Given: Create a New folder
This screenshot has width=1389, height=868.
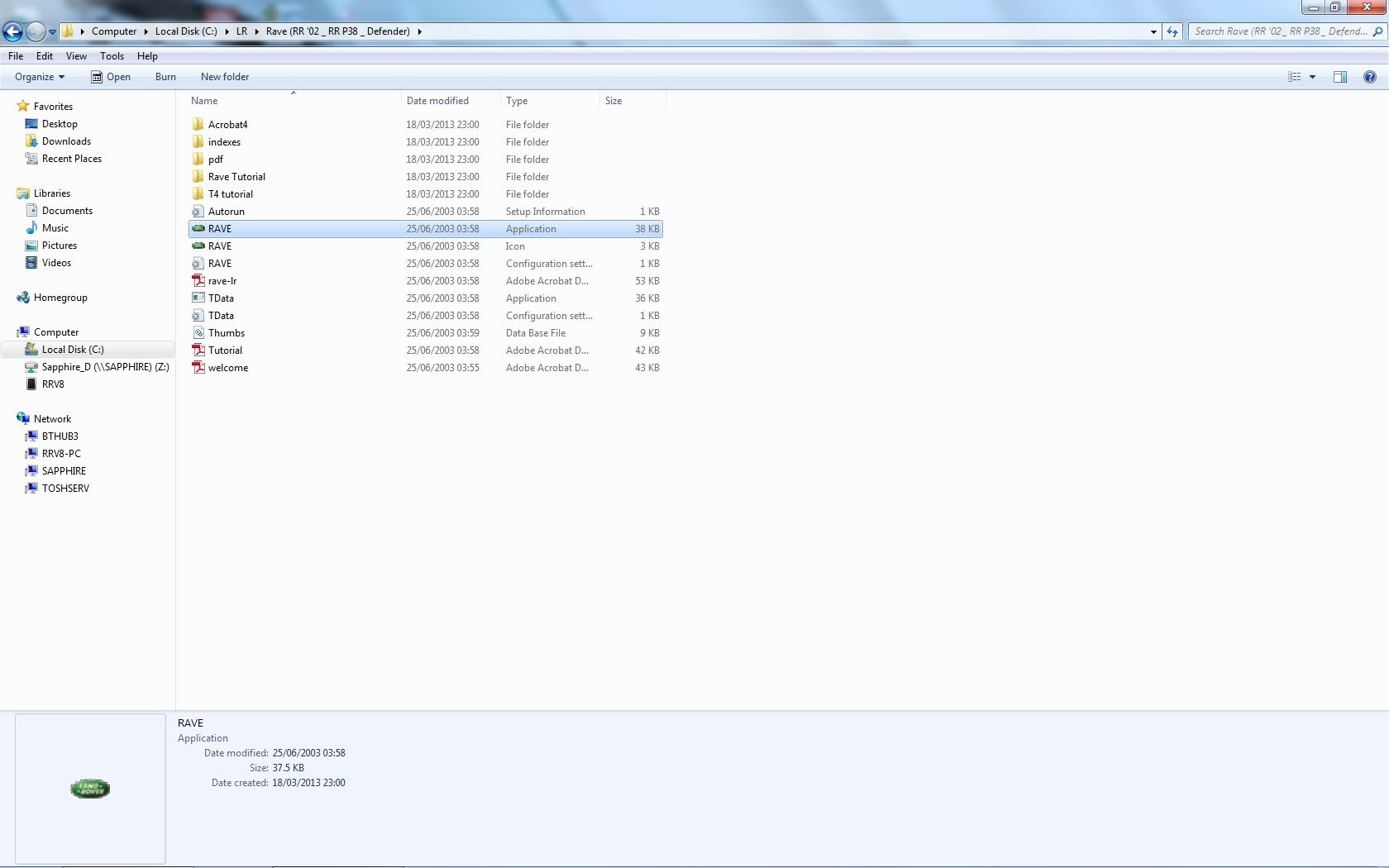Looking at the screenshot, I should (225, 77).
